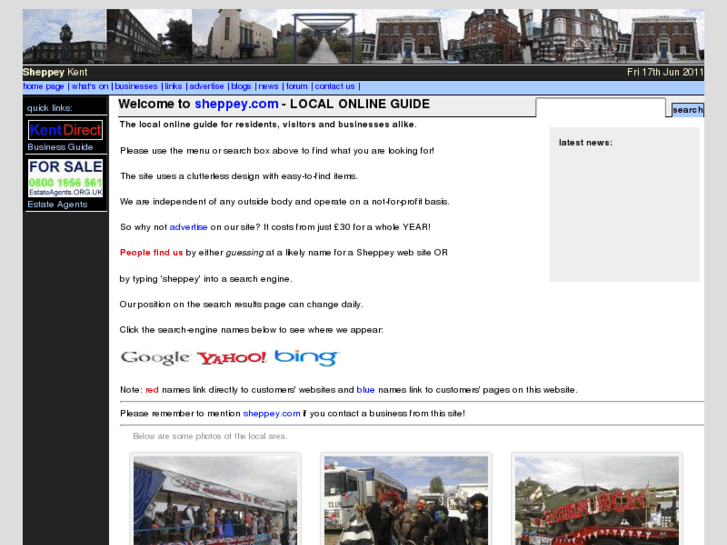The width and height of the screenshot is (727, 545).
Task: Click the search button
Action: pyautogui.click(x=688, y=110)
